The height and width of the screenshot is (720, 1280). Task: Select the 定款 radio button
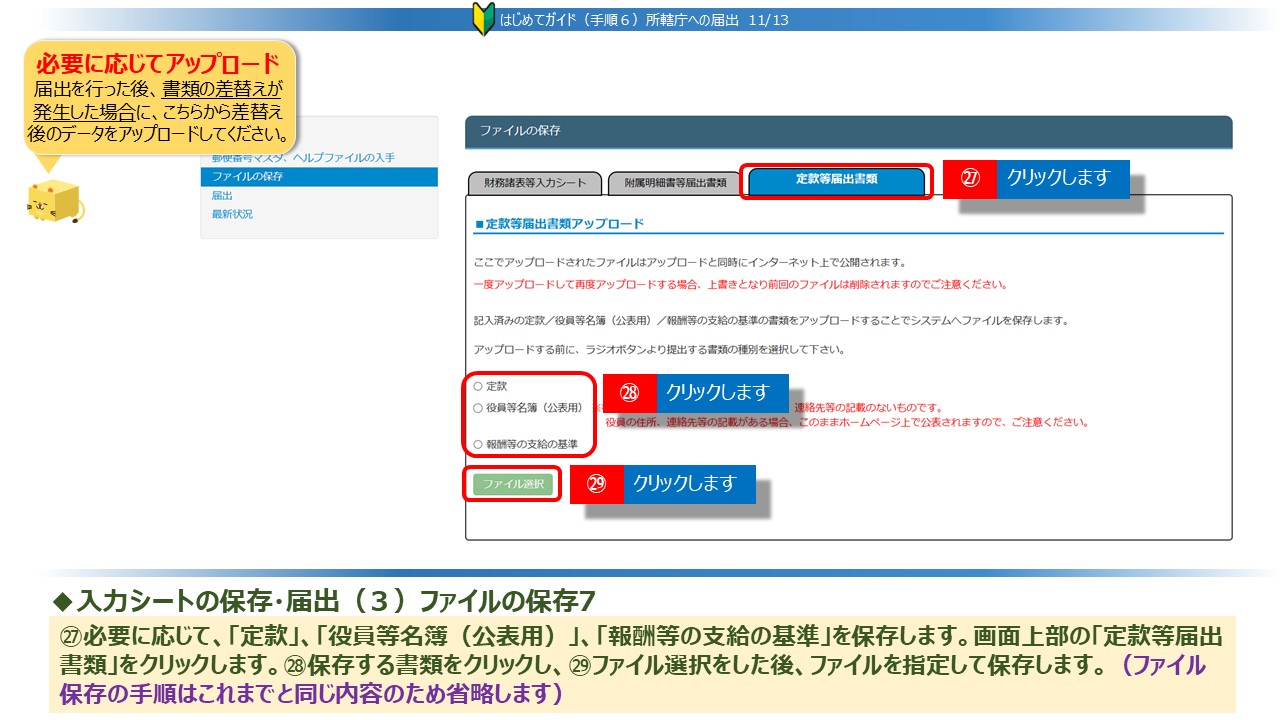pos(478,386)
